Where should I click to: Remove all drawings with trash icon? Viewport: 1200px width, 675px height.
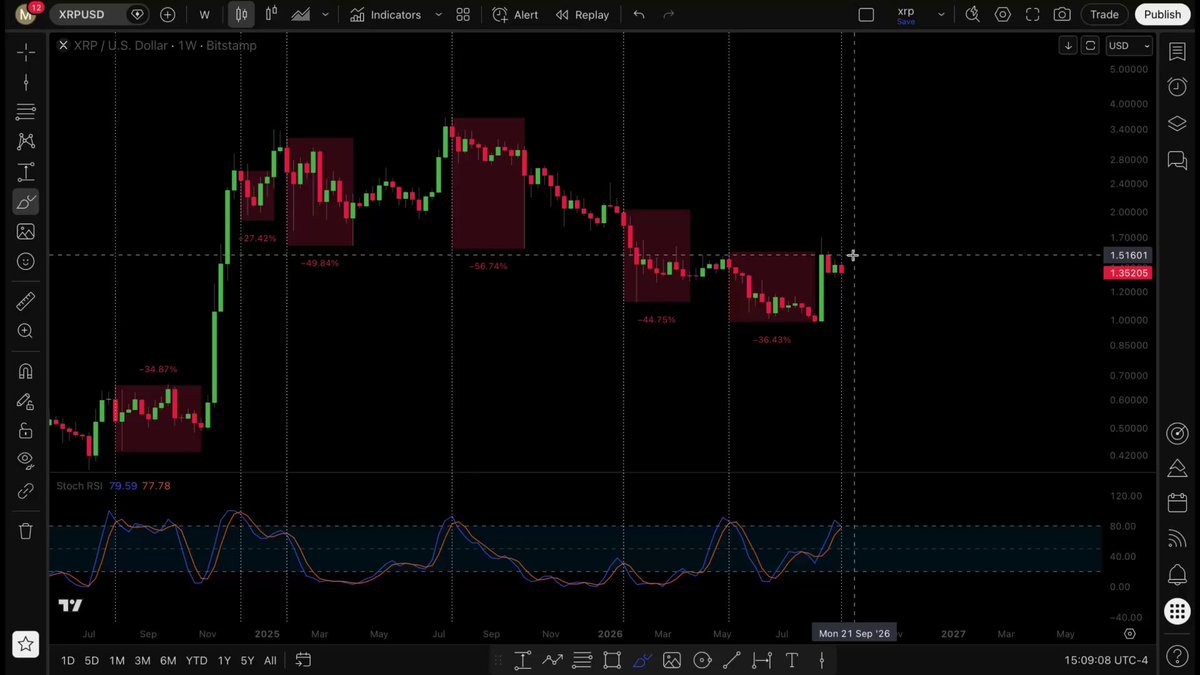(26, 531)
